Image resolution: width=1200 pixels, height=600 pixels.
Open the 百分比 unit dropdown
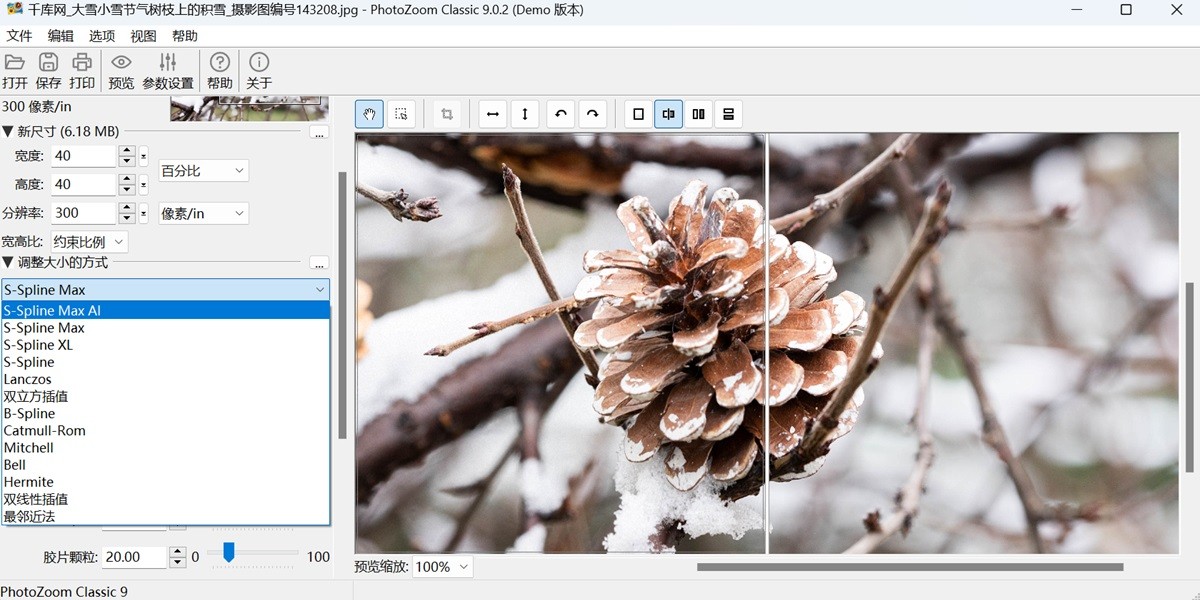(x=202, y=170)
